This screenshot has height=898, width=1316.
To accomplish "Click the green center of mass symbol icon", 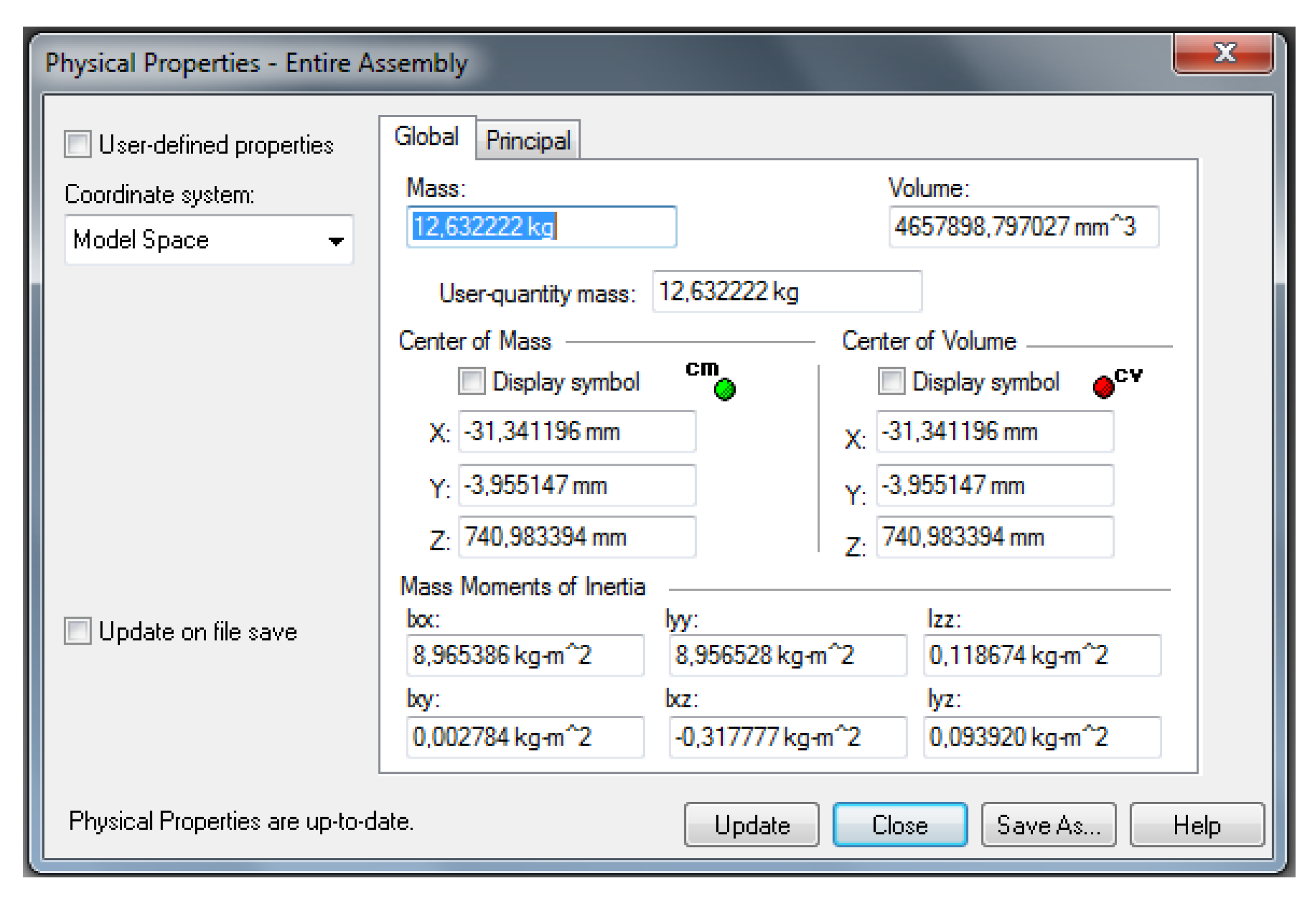I will (724, 389).
